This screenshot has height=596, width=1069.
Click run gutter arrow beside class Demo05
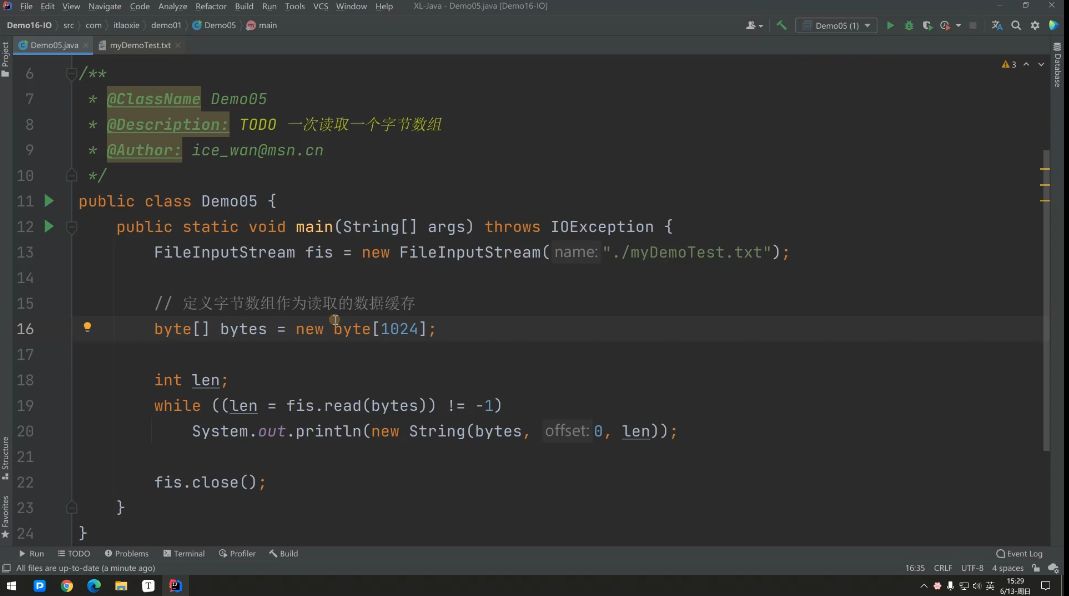tap(49, 200)
